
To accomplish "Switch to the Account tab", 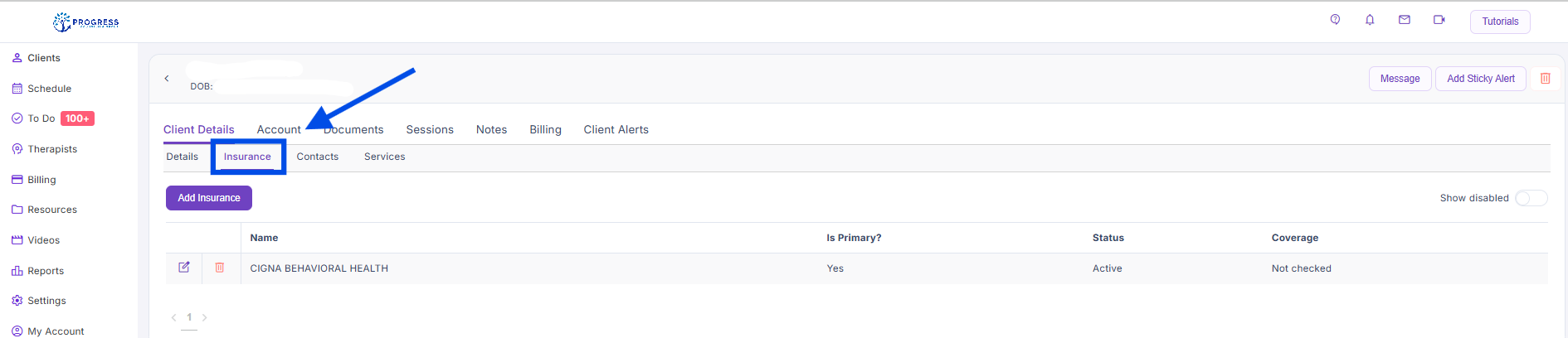I will tap(279, 130).
